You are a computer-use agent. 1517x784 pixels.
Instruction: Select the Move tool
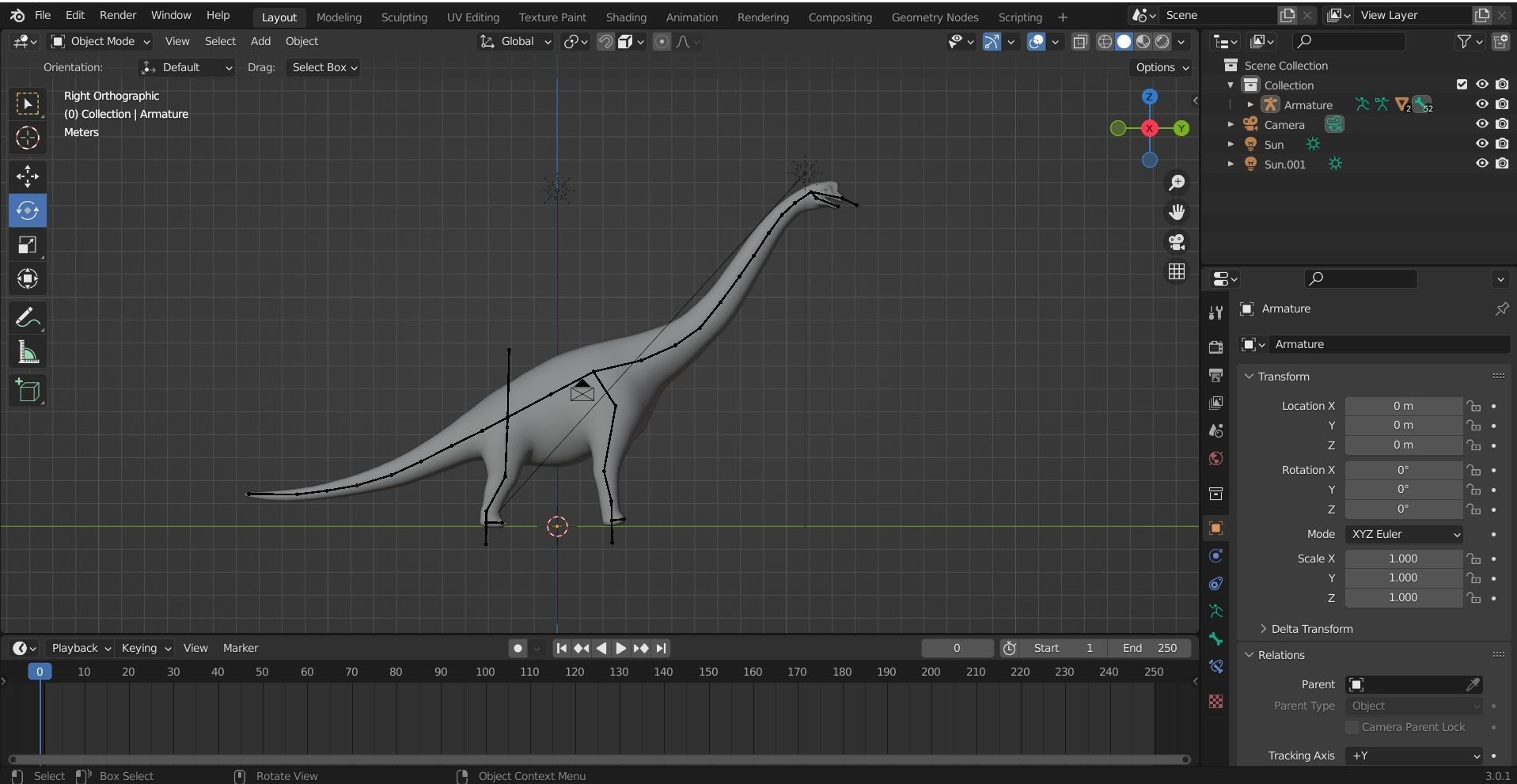coord(28,176)
